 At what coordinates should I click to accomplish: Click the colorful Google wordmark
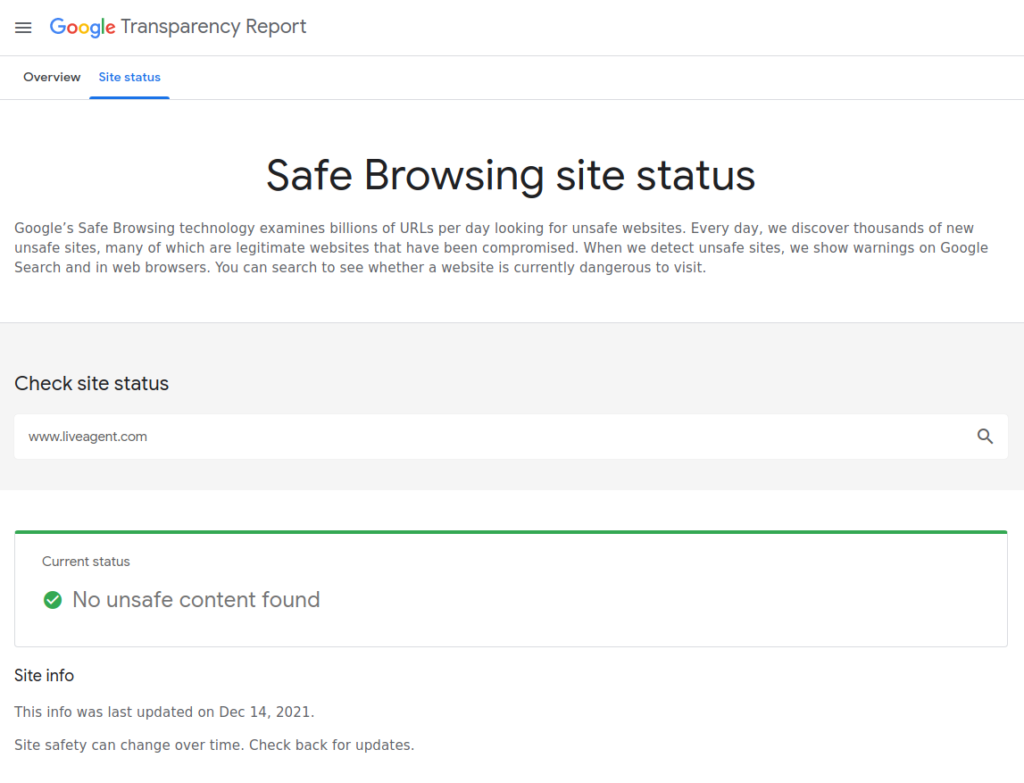82,27
